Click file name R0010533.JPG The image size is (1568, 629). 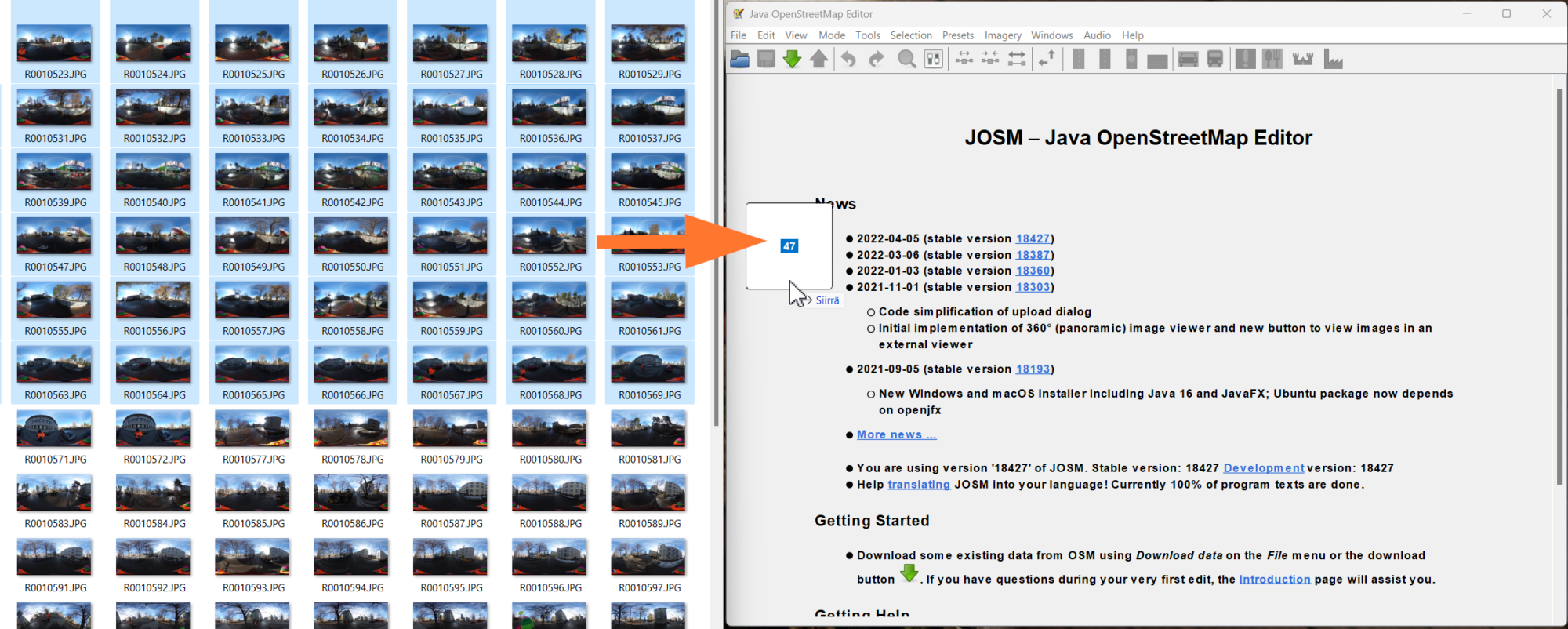tap(253, 138)
